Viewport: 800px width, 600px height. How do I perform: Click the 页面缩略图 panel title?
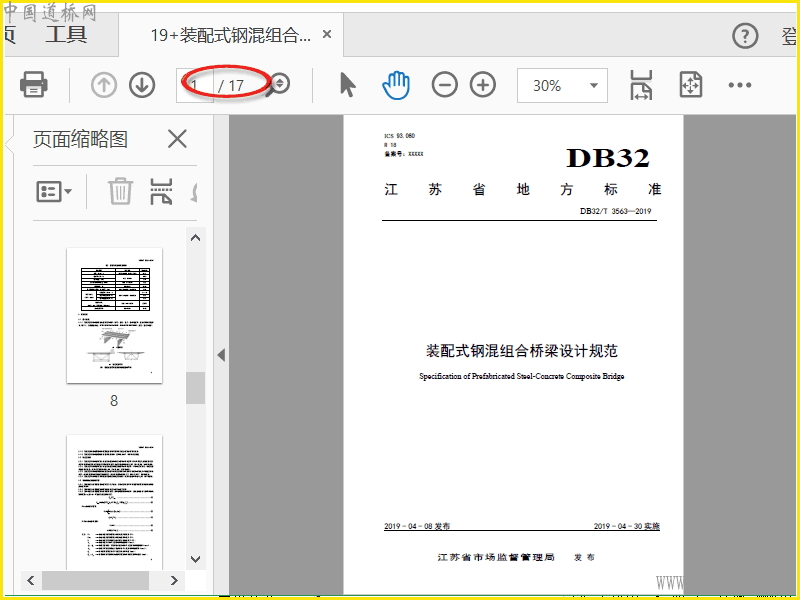[x=80, y=139]
